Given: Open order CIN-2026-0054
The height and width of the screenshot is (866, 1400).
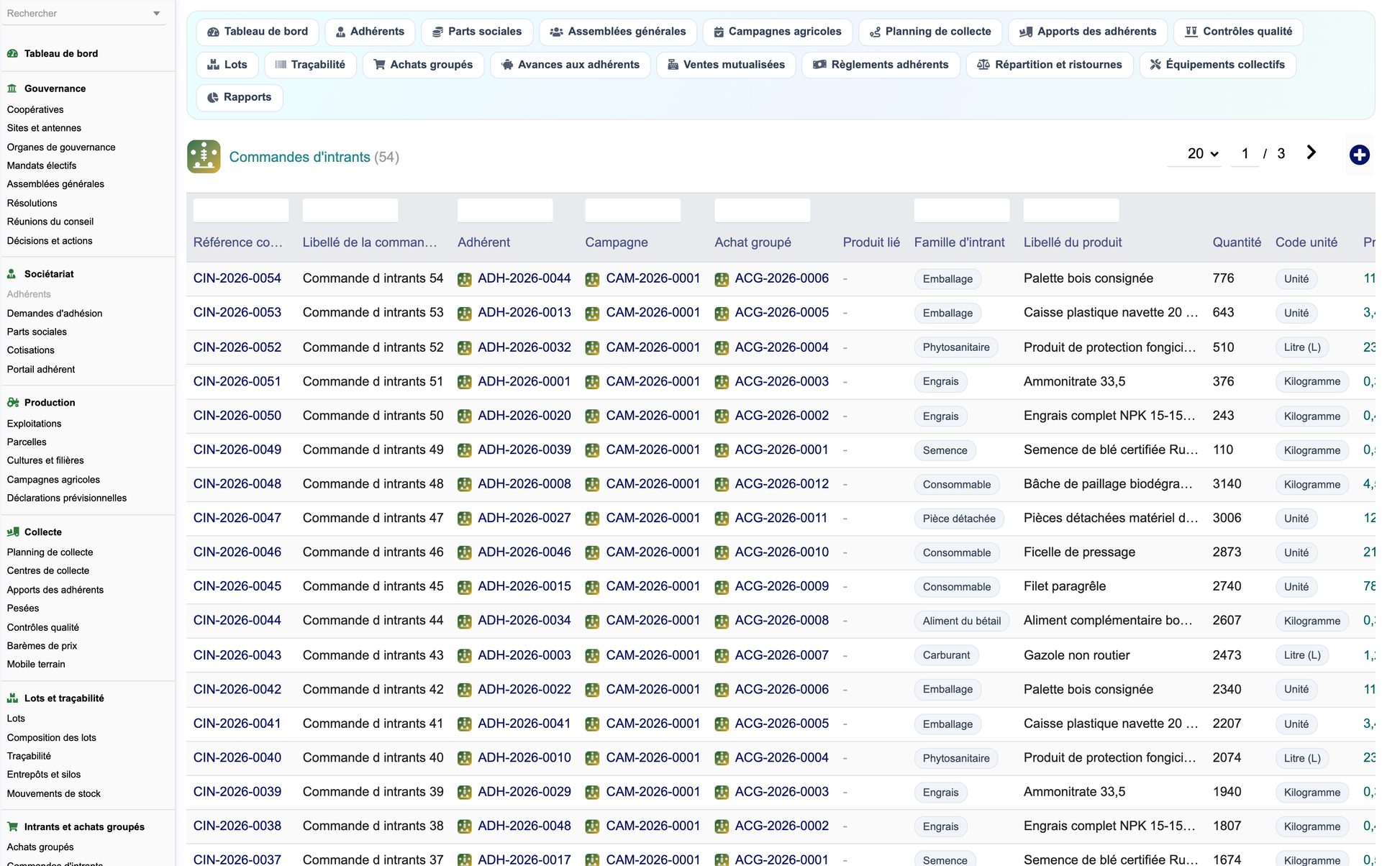Looking at the screenshot, I should [x=237, y=278].
